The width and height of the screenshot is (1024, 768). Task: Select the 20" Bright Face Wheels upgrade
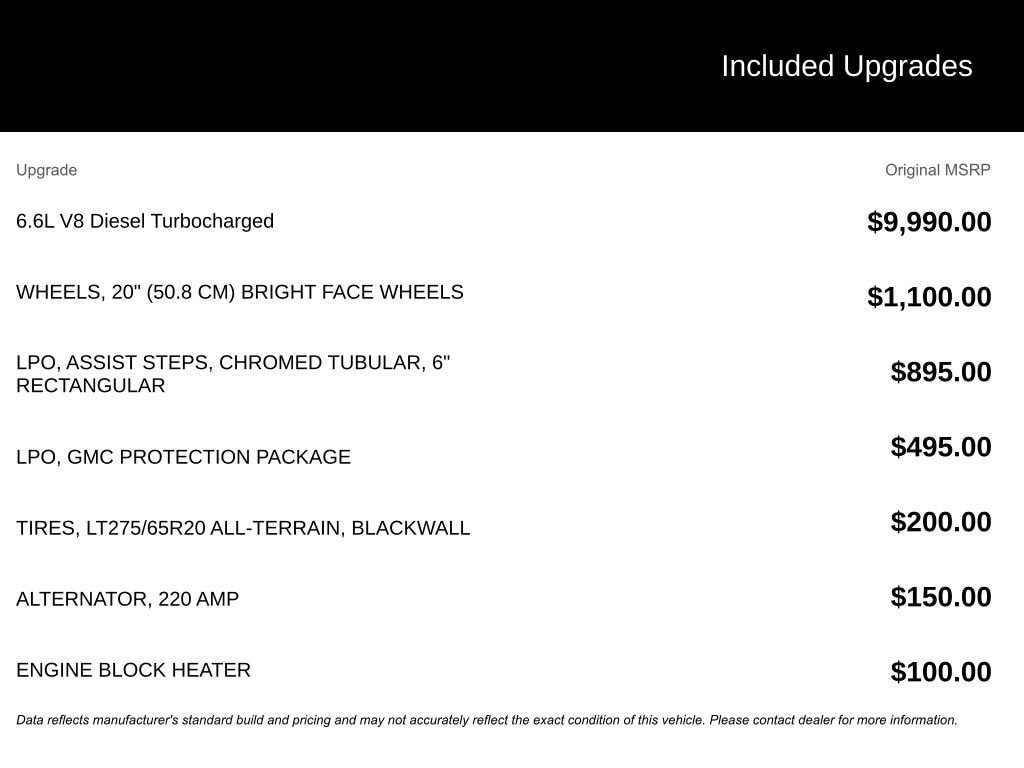(240, 292)
